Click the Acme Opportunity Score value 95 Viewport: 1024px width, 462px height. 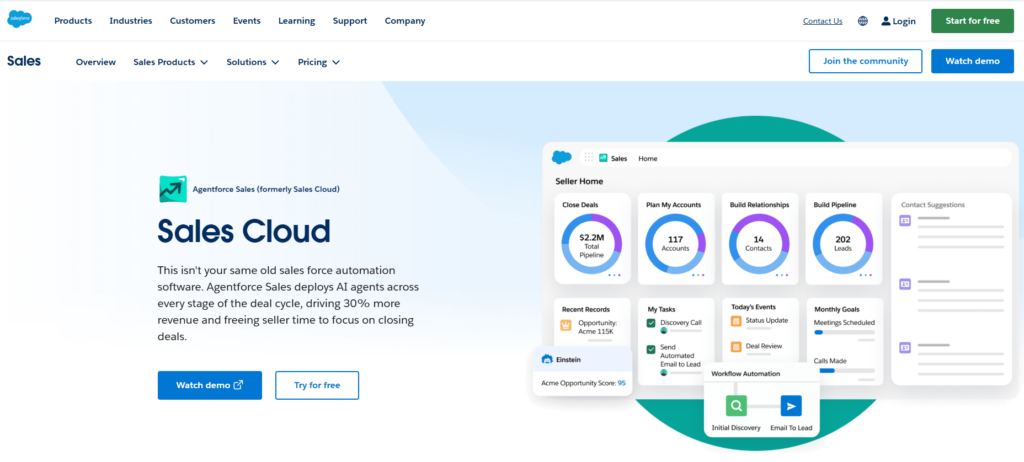(621, 383)
